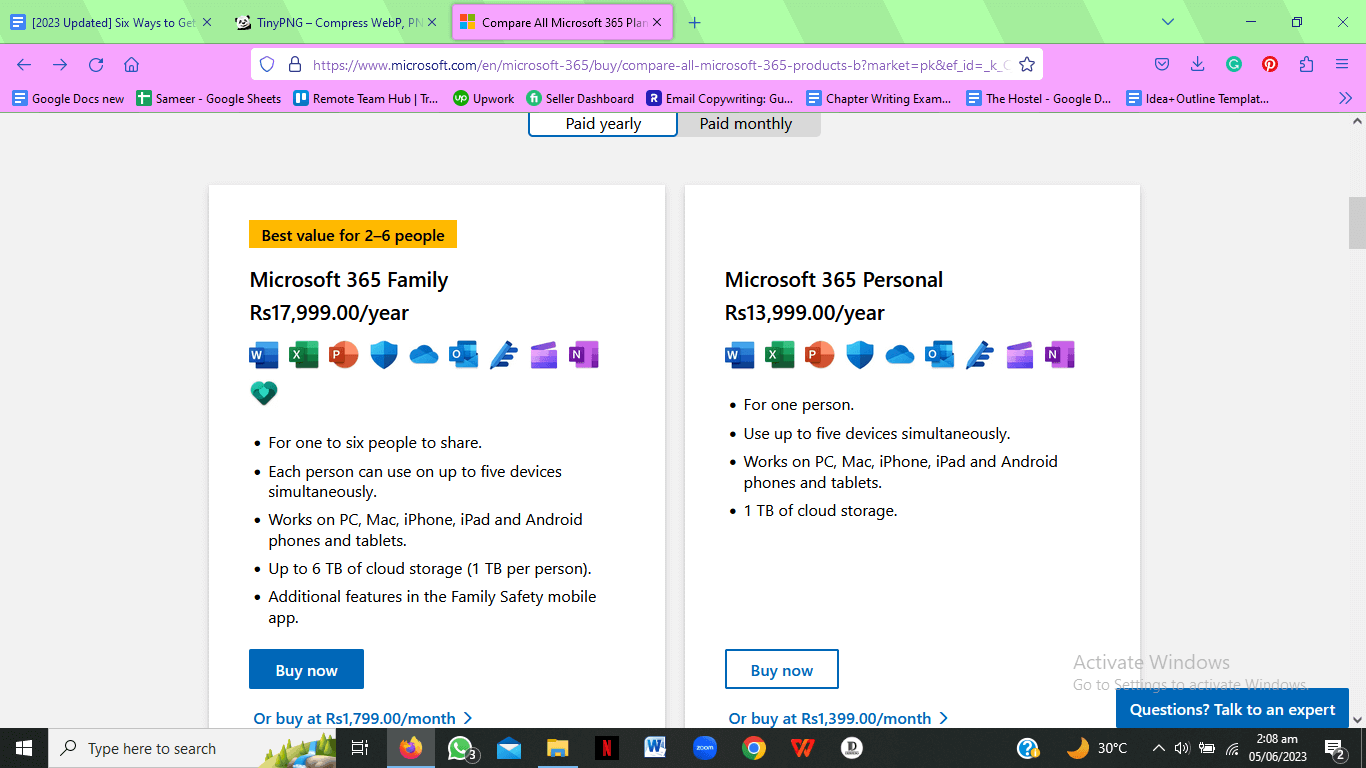1366x768 pixels.
Task: Open the Firefox hamburger application menu
Action: click(1342, 65)
